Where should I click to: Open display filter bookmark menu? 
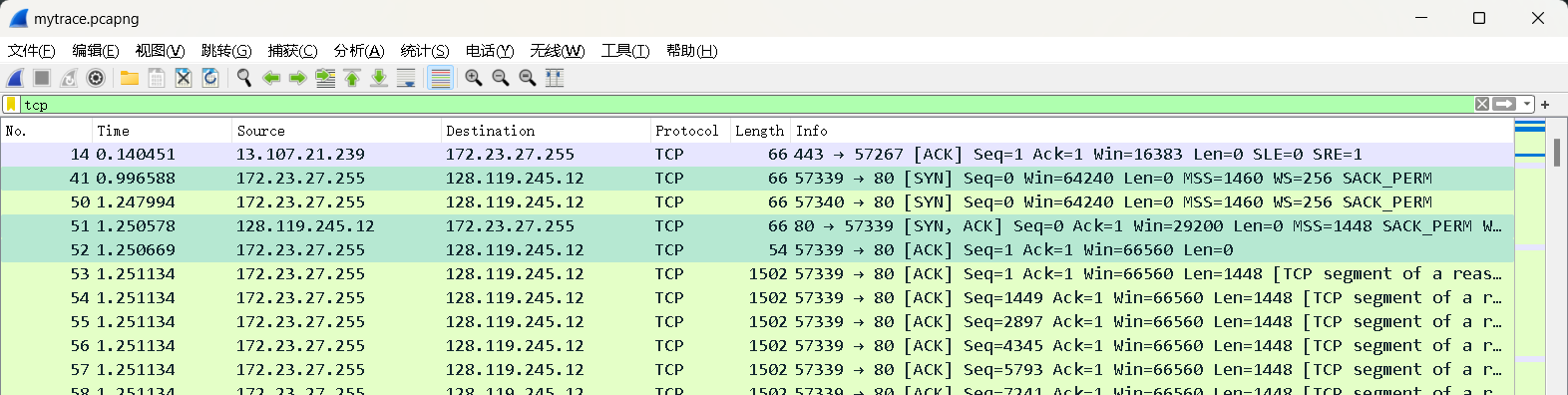[11, 105]
